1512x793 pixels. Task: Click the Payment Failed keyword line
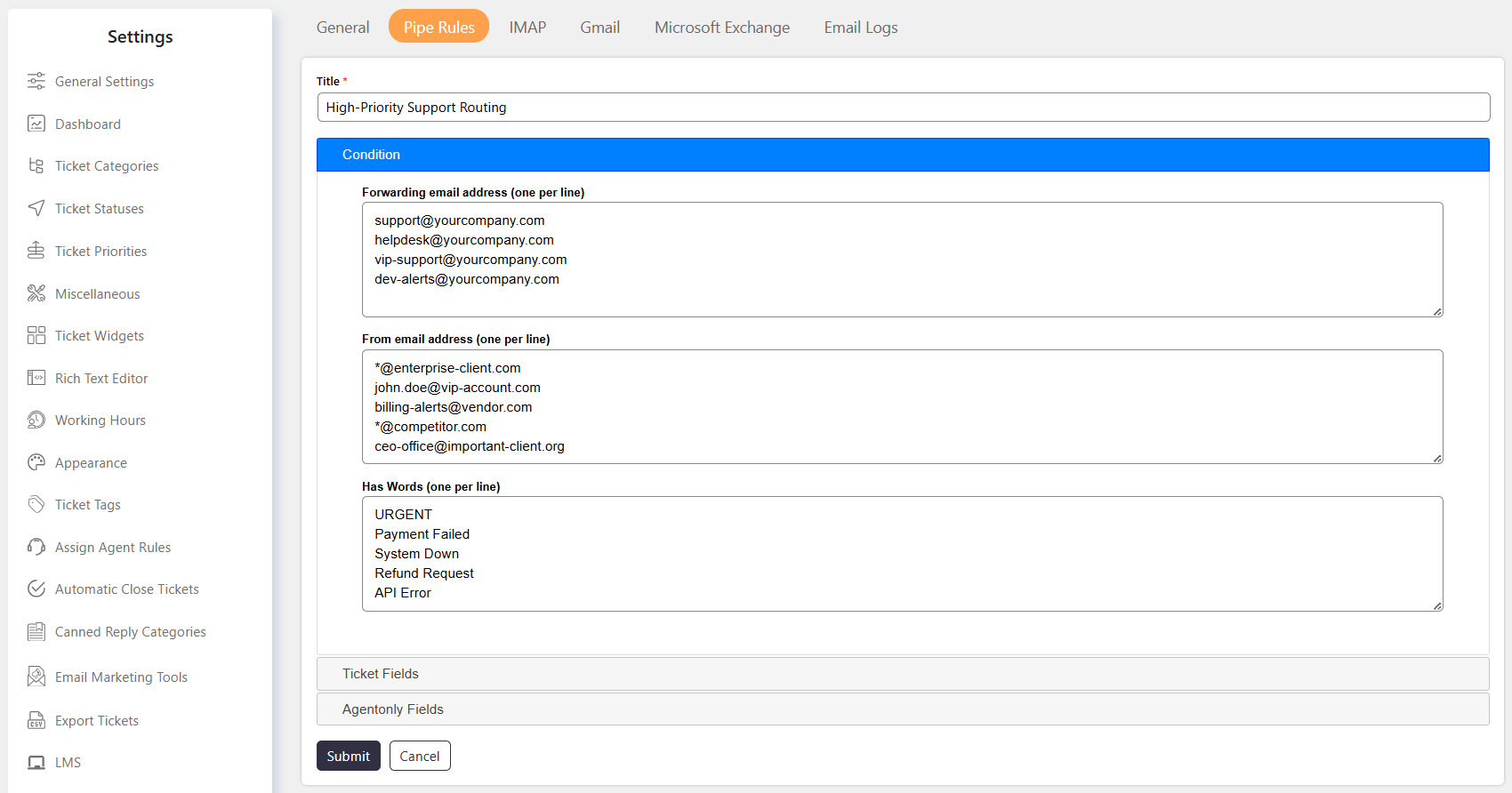(422, 534)
